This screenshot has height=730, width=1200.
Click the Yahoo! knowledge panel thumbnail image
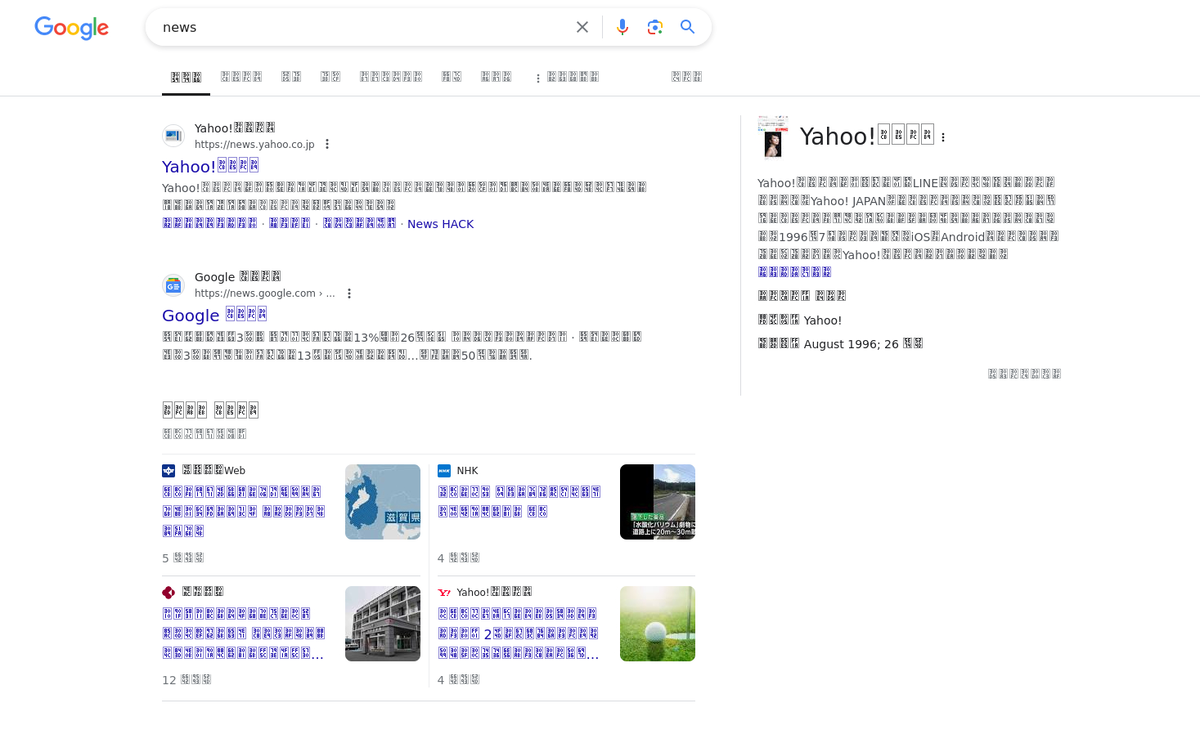pos(773,136)
